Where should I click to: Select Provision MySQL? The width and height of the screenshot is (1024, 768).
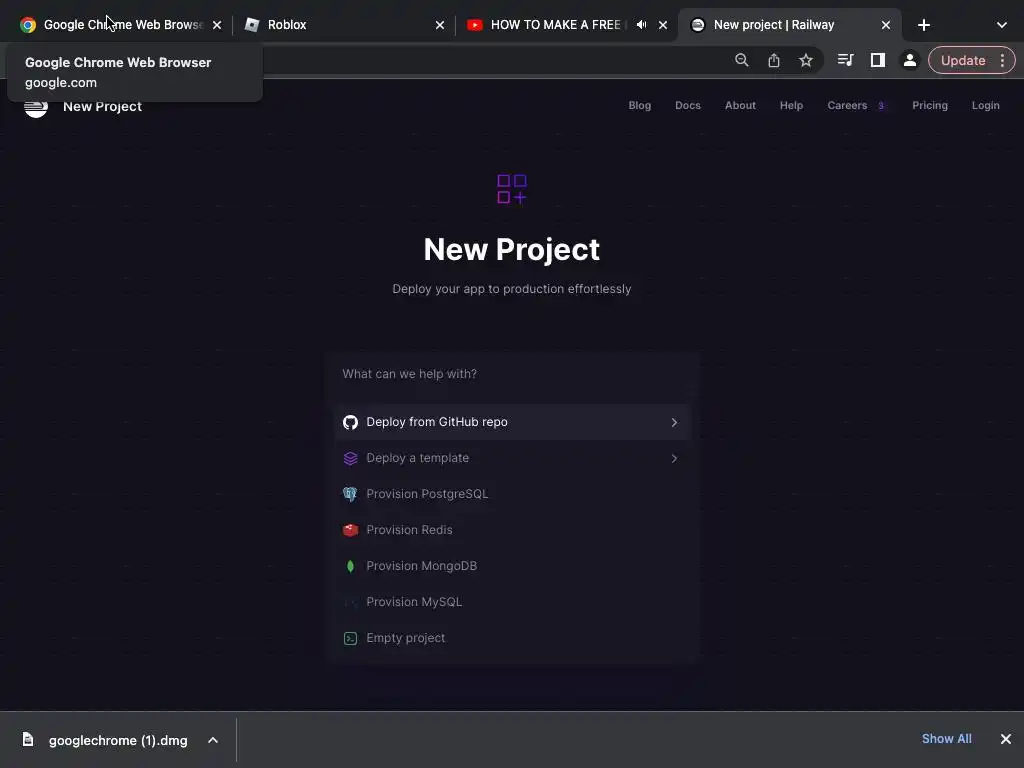[x=513, y=601]
